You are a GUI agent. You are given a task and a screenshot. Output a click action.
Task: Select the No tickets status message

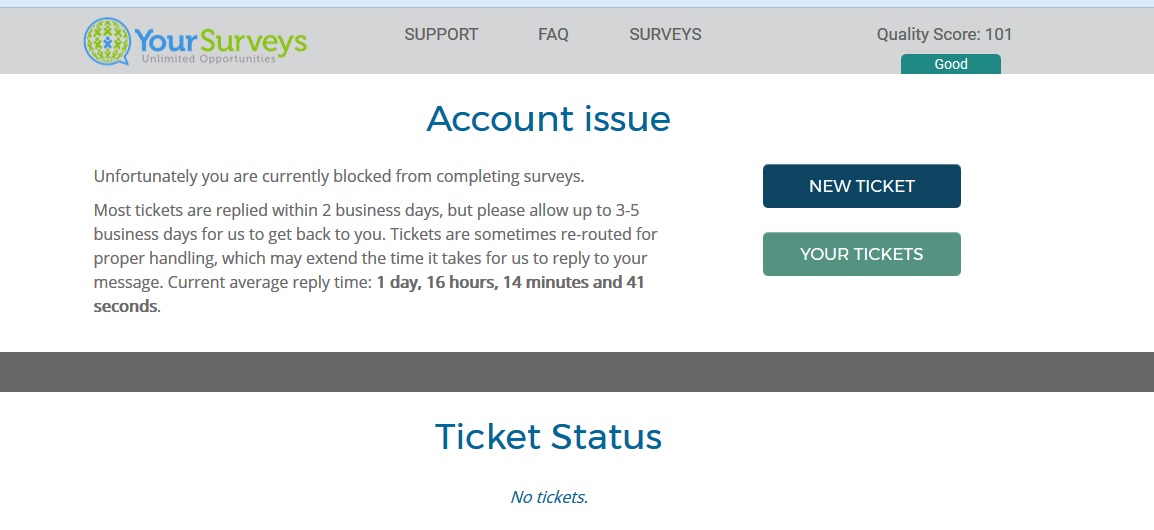[x=549, y=497]
